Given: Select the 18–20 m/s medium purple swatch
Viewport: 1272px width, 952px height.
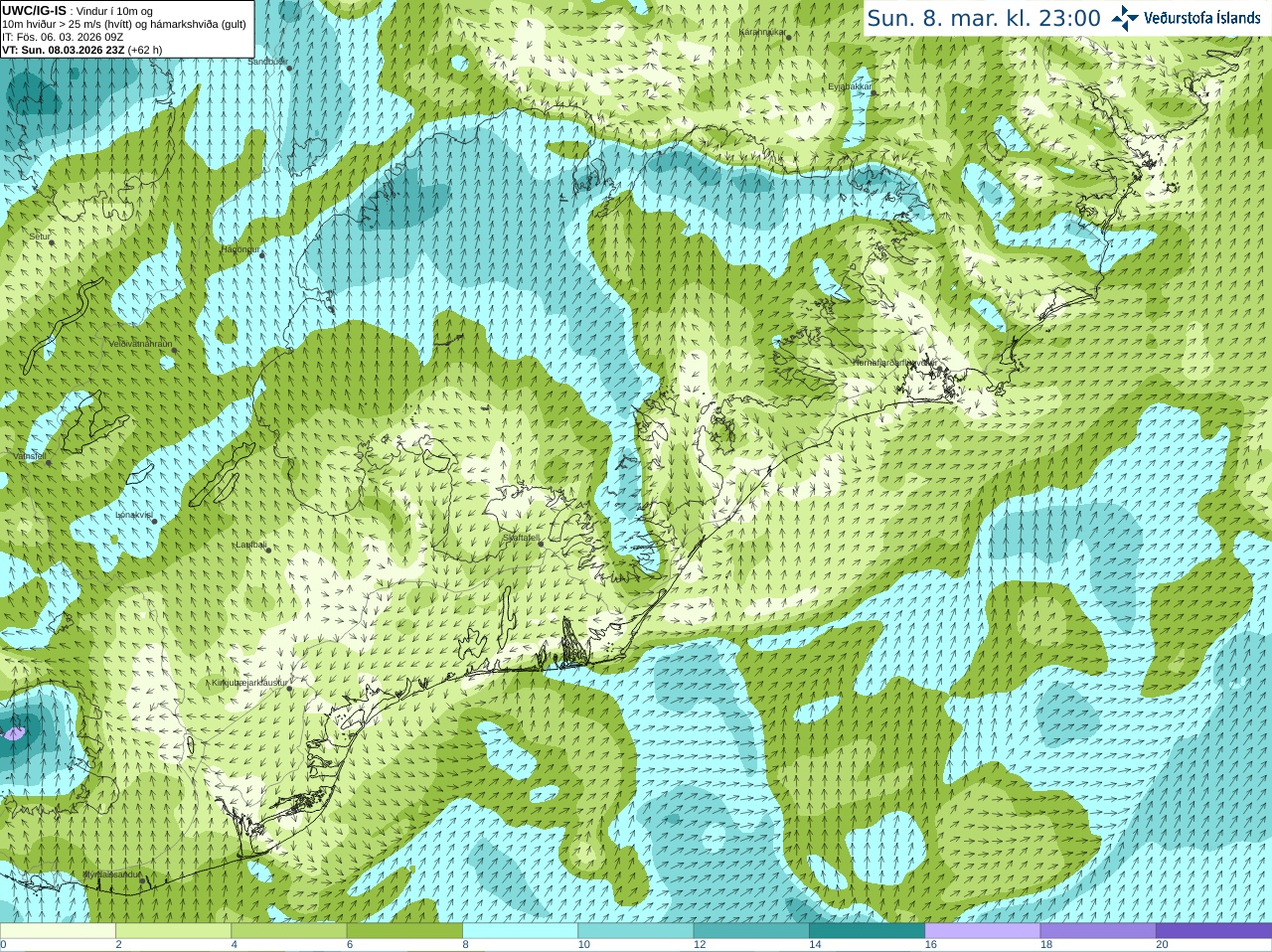Looking at the screenshot, I should [1098, 931].
